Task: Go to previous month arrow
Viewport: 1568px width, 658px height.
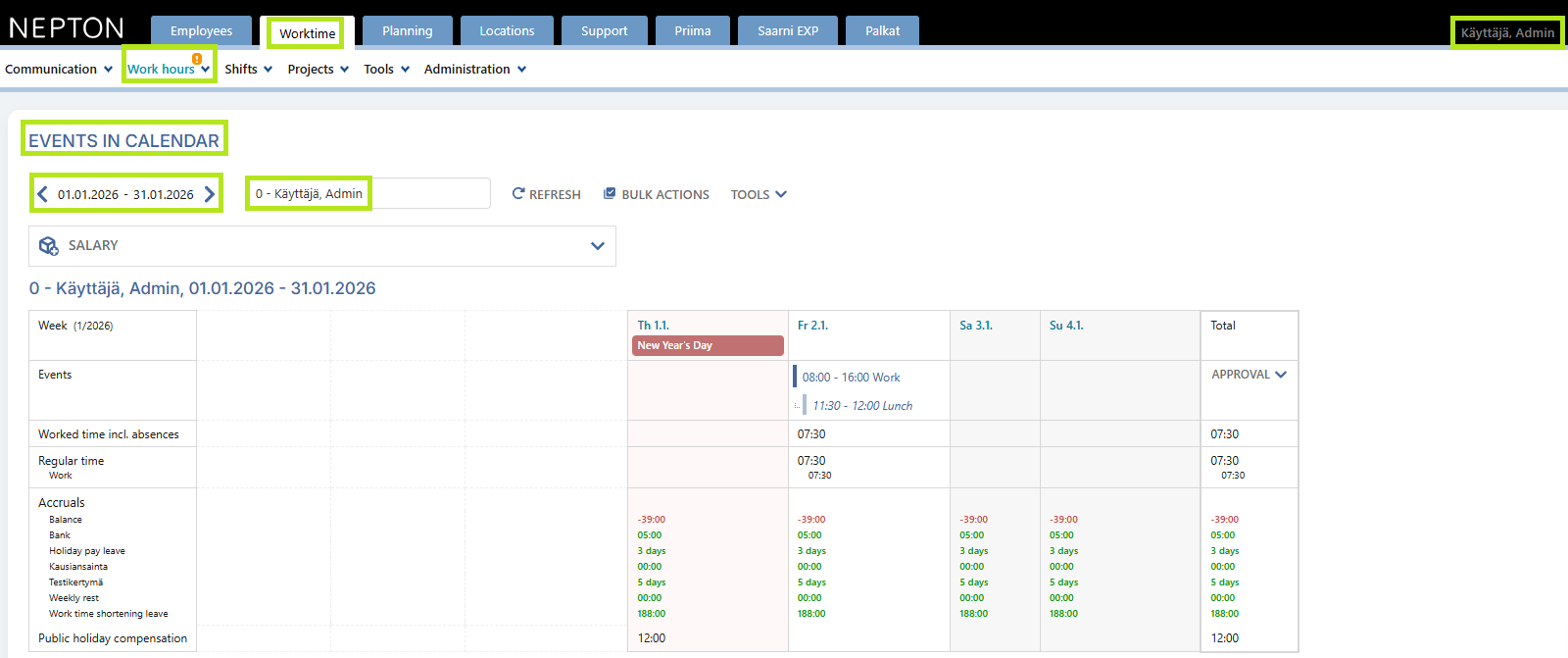Action: click(x=42, y=194)
